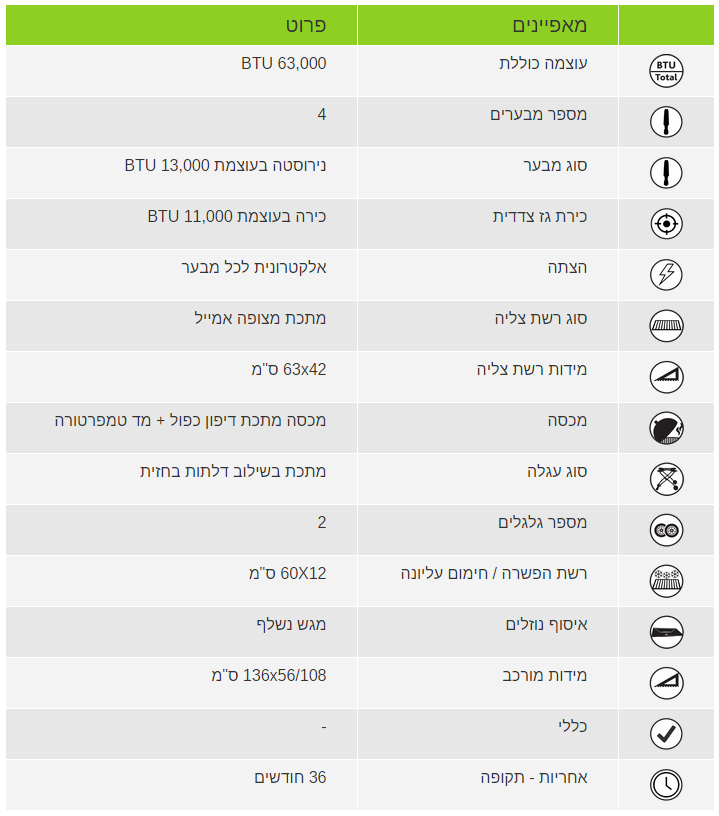Image resolution: width=719 pixels, height=816 pixels.
Task: Click the clock warranty icon
Action: point(666,785)
